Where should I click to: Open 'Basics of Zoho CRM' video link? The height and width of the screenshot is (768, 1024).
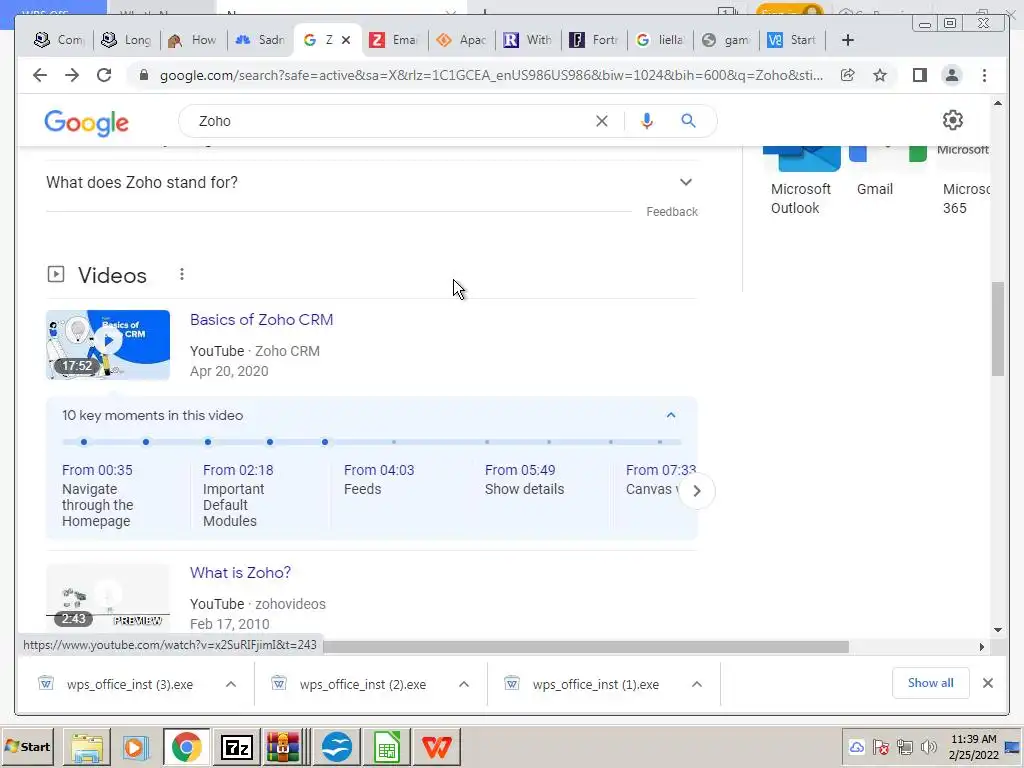(x=261, y=319)
